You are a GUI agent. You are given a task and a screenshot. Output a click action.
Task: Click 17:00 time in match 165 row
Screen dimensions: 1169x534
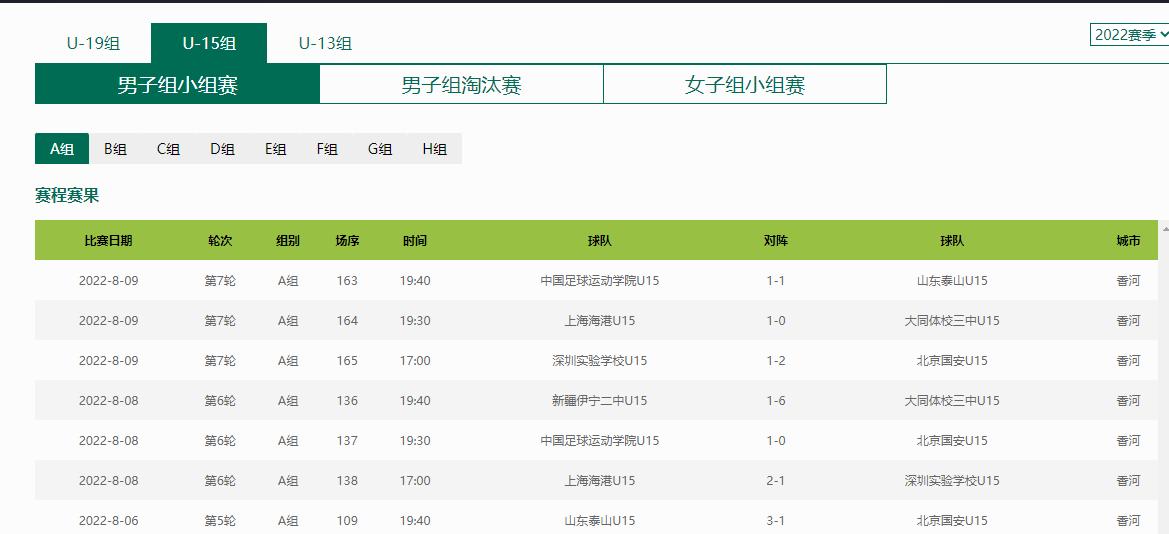[x=415, y=360]
